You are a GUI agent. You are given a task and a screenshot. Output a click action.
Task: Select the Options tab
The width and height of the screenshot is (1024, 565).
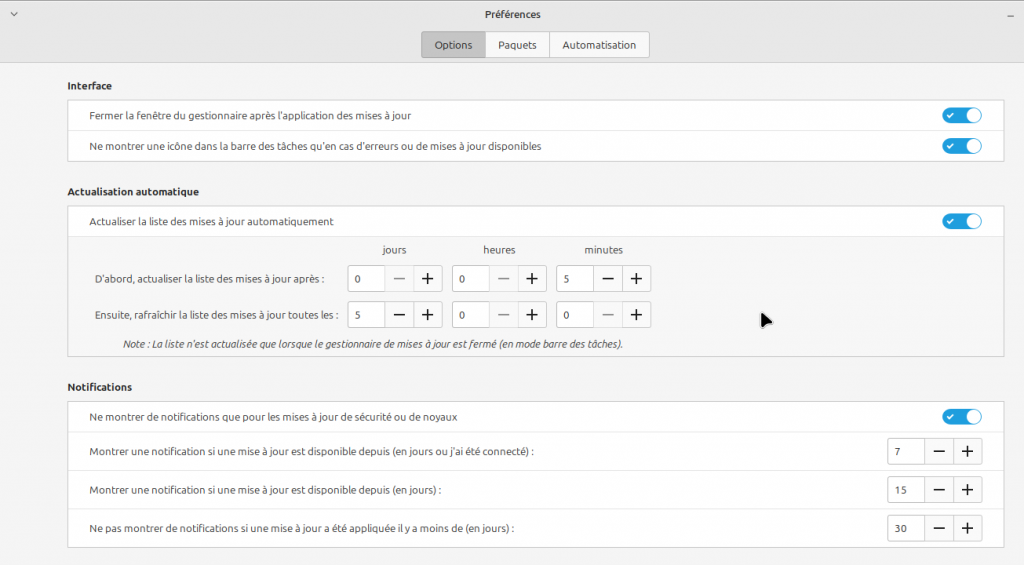(x=453, y=45)
